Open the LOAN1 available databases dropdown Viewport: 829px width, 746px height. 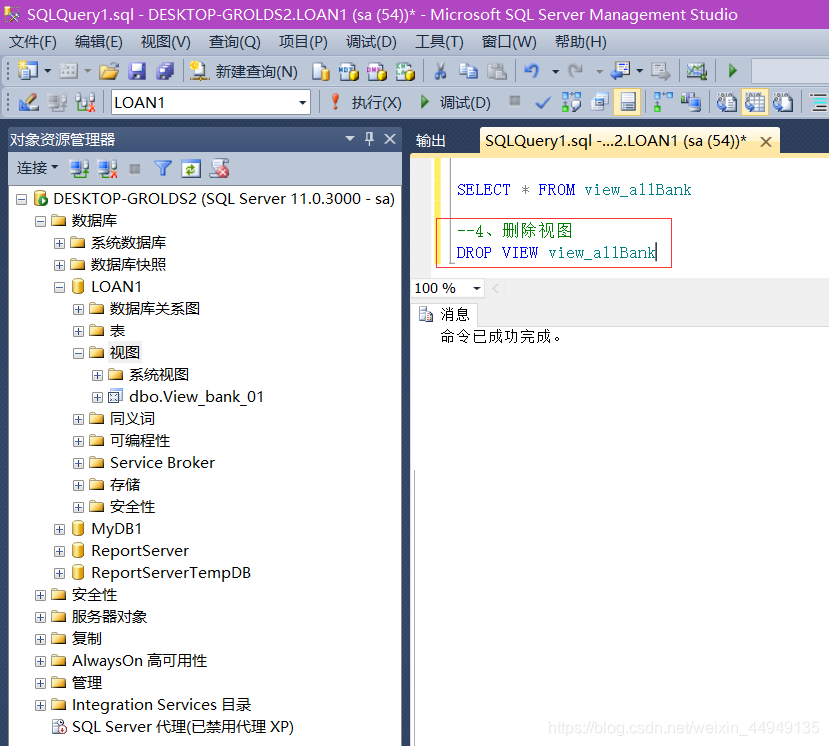point(303,103)
